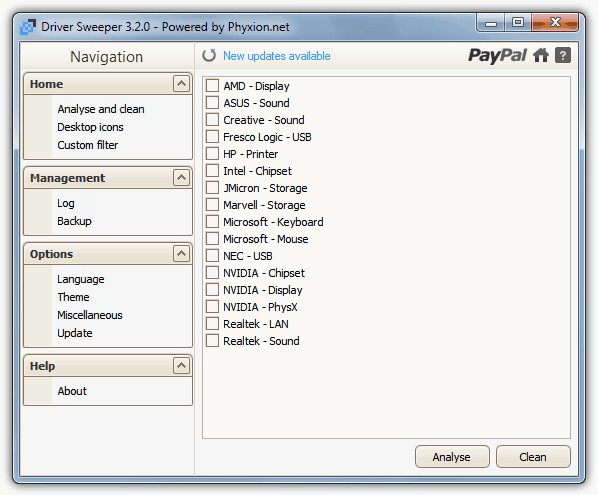Open the Backup page
The width and height of the screenshot is (598, 495).
click(x=74, y=221)
